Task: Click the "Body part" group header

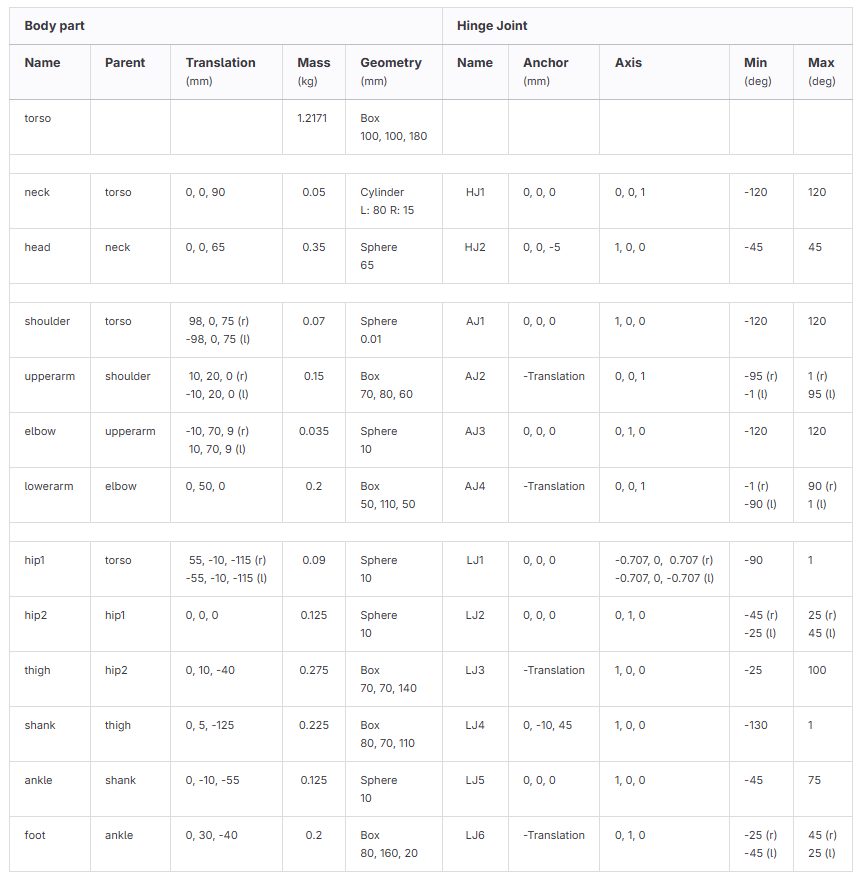Action: pyautogui.click(x=55, y=26)
